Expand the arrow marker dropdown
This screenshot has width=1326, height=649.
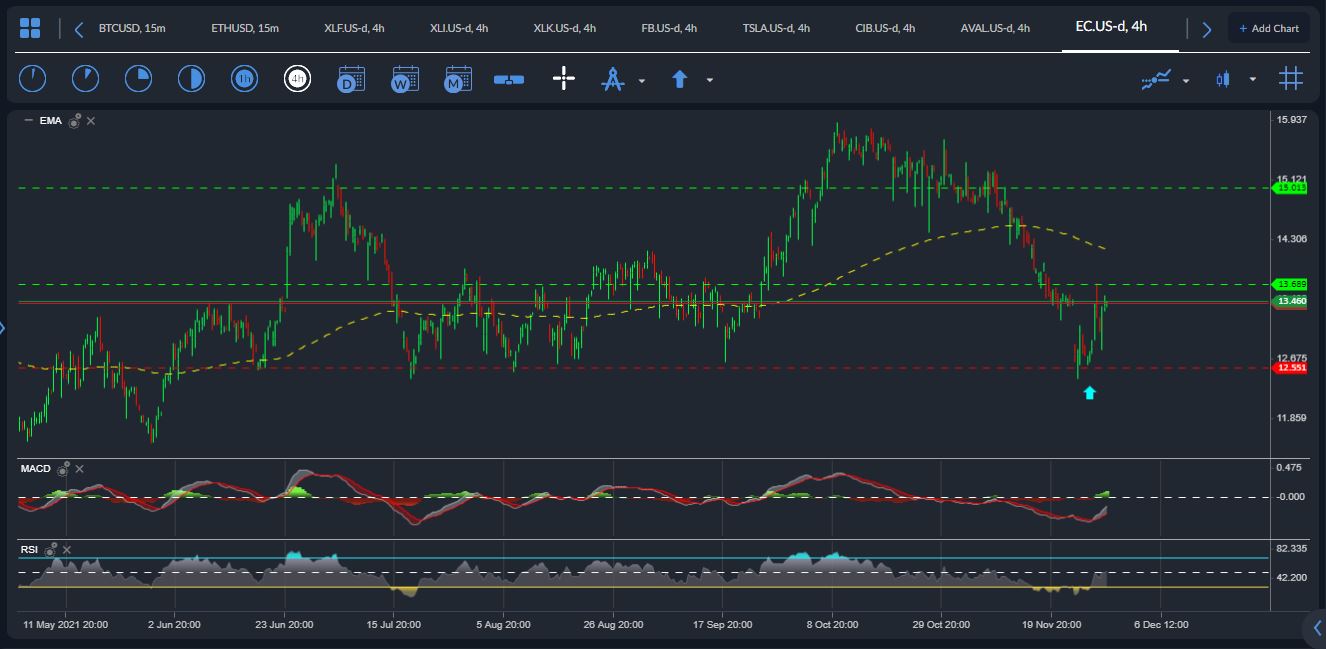click(x=709, y=80)
